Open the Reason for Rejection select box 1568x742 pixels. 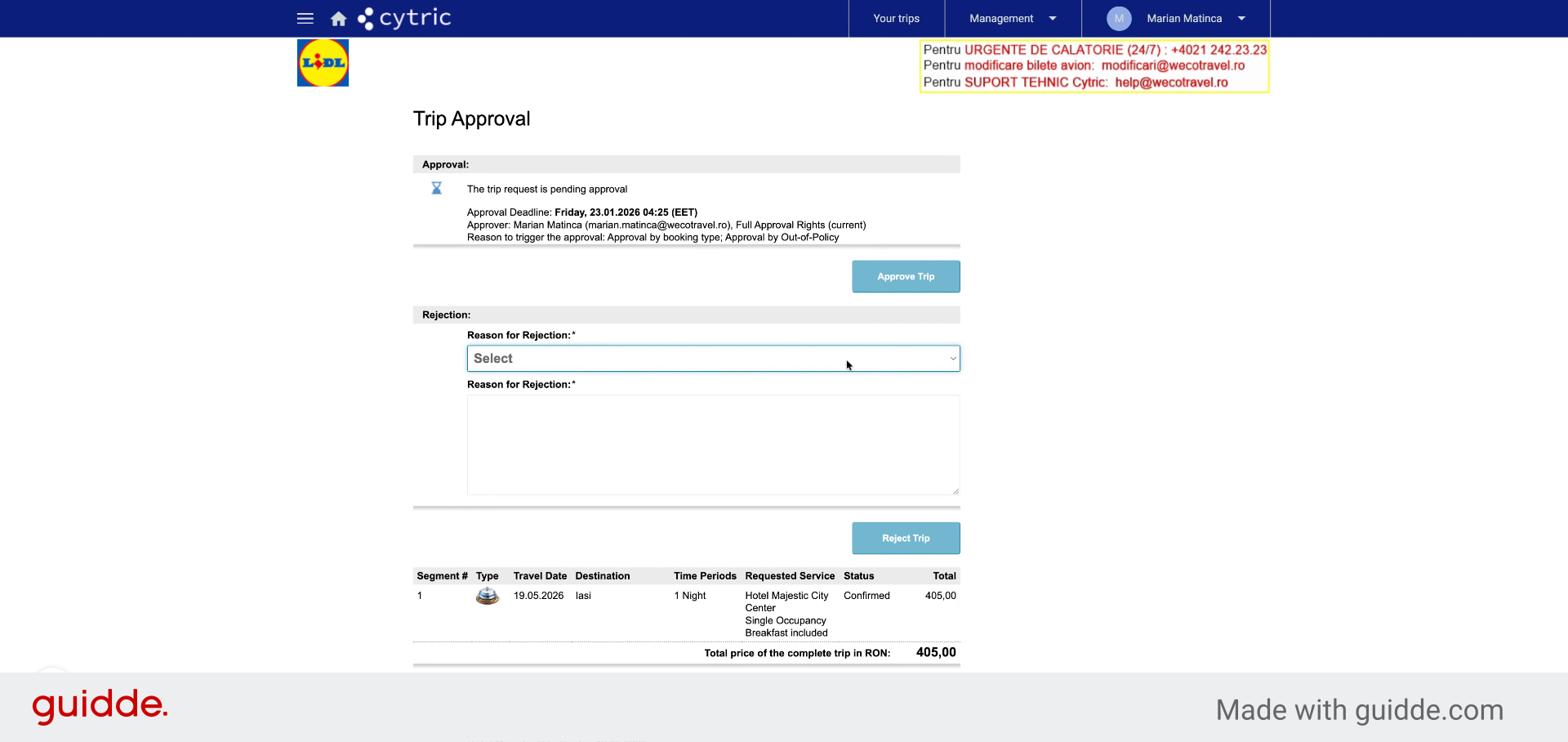coord(713,359)
